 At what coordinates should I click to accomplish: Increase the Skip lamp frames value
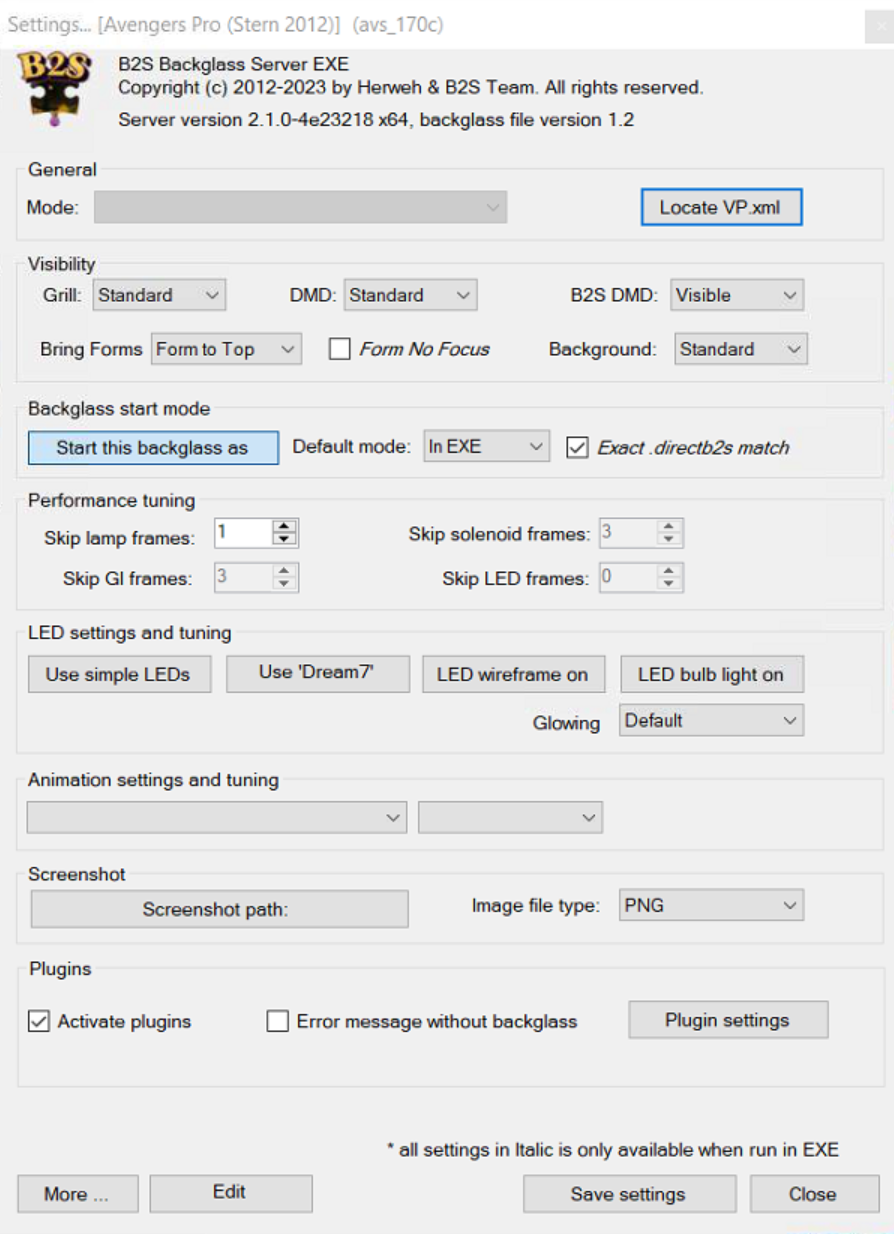tap(285, 527)
